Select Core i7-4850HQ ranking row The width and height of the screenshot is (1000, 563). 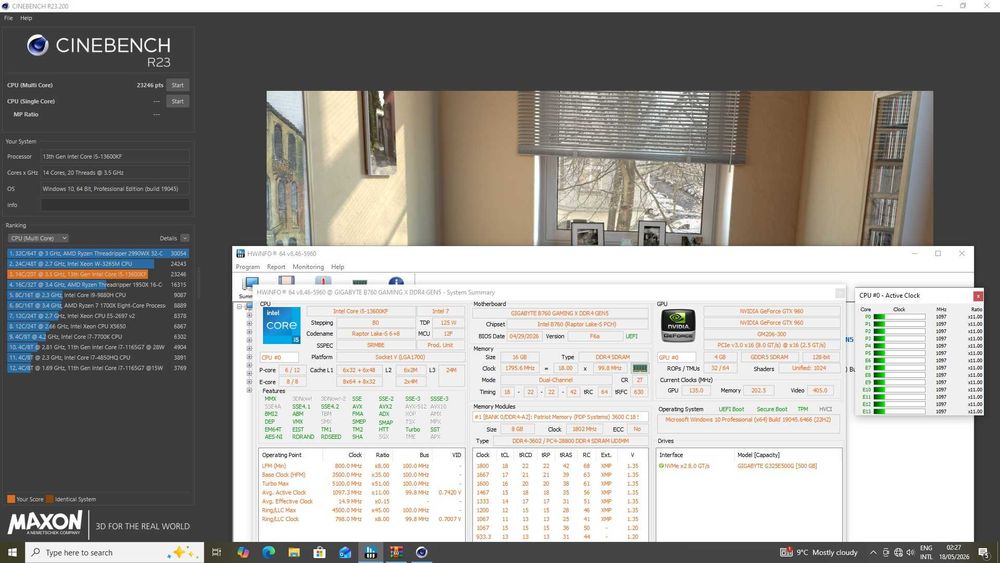(98, 358)
